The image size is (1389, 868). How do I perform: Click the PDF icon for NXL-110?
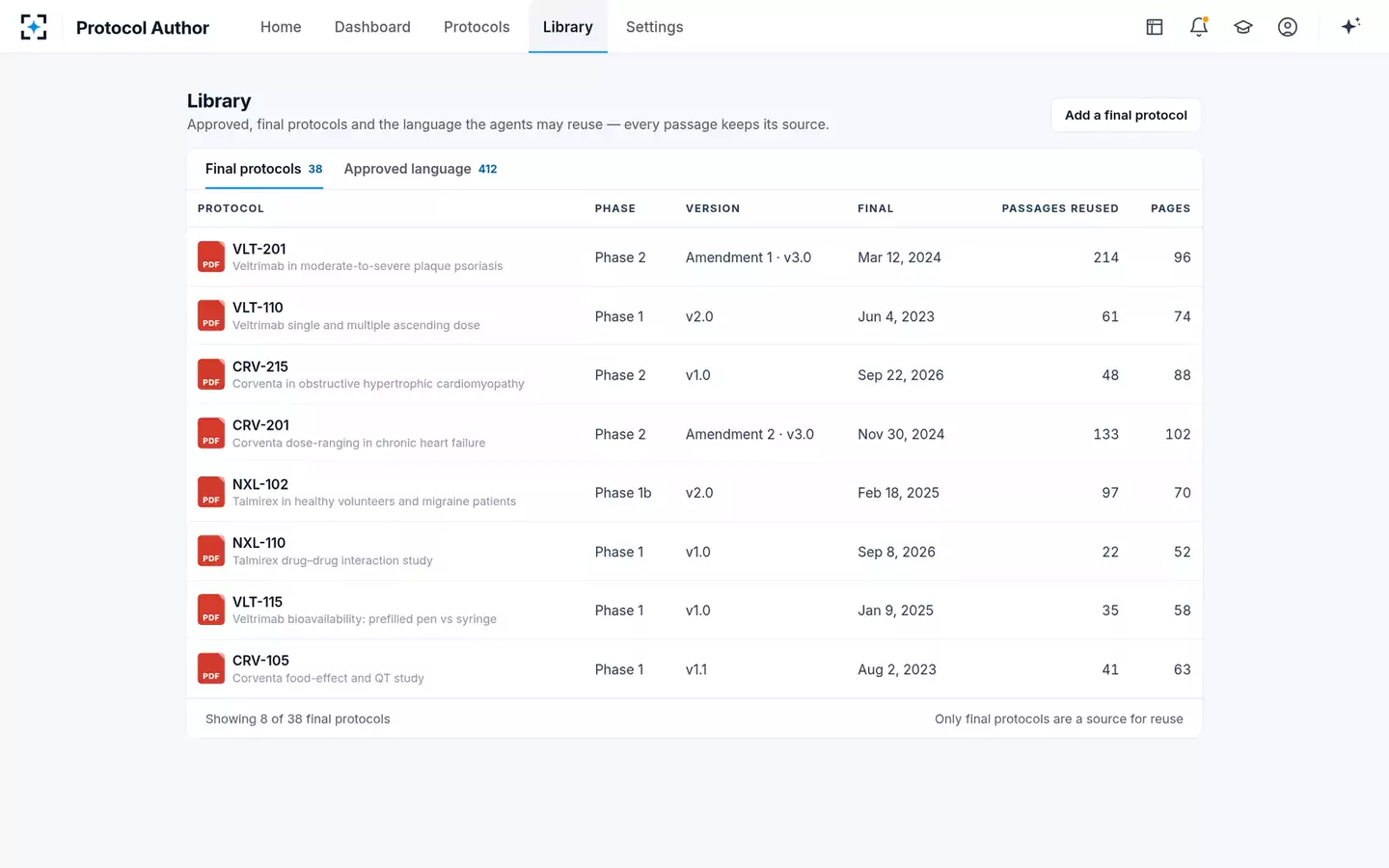pyautogui.click(x=211, y=551)
